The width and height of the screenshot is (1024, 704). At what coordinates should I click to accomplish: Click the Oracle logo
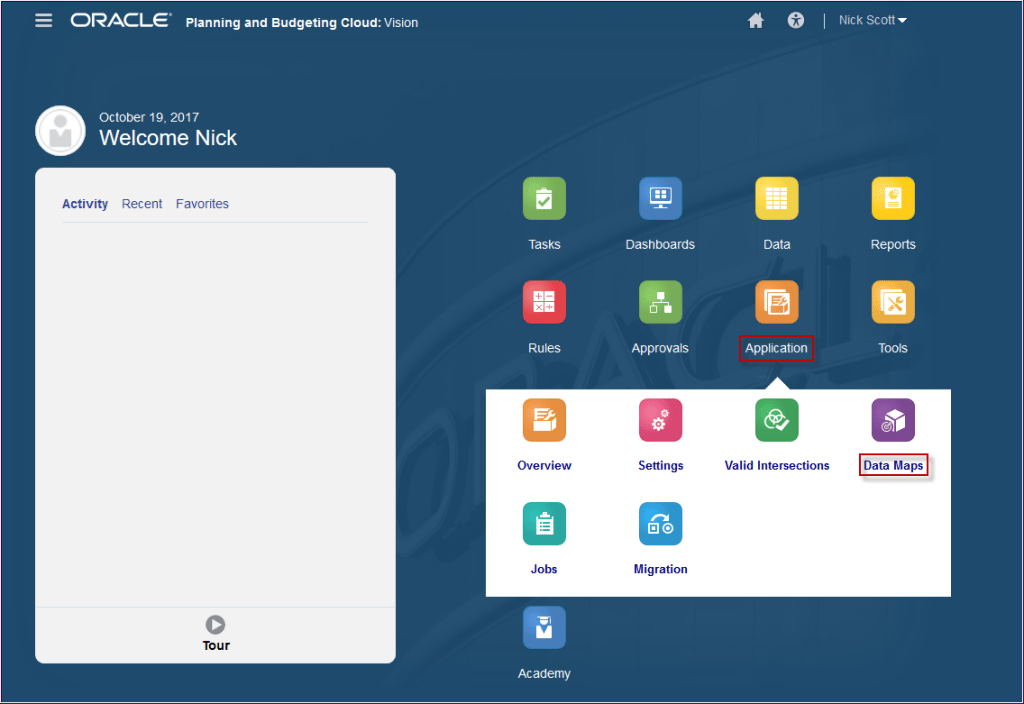[x=121, y=20]
